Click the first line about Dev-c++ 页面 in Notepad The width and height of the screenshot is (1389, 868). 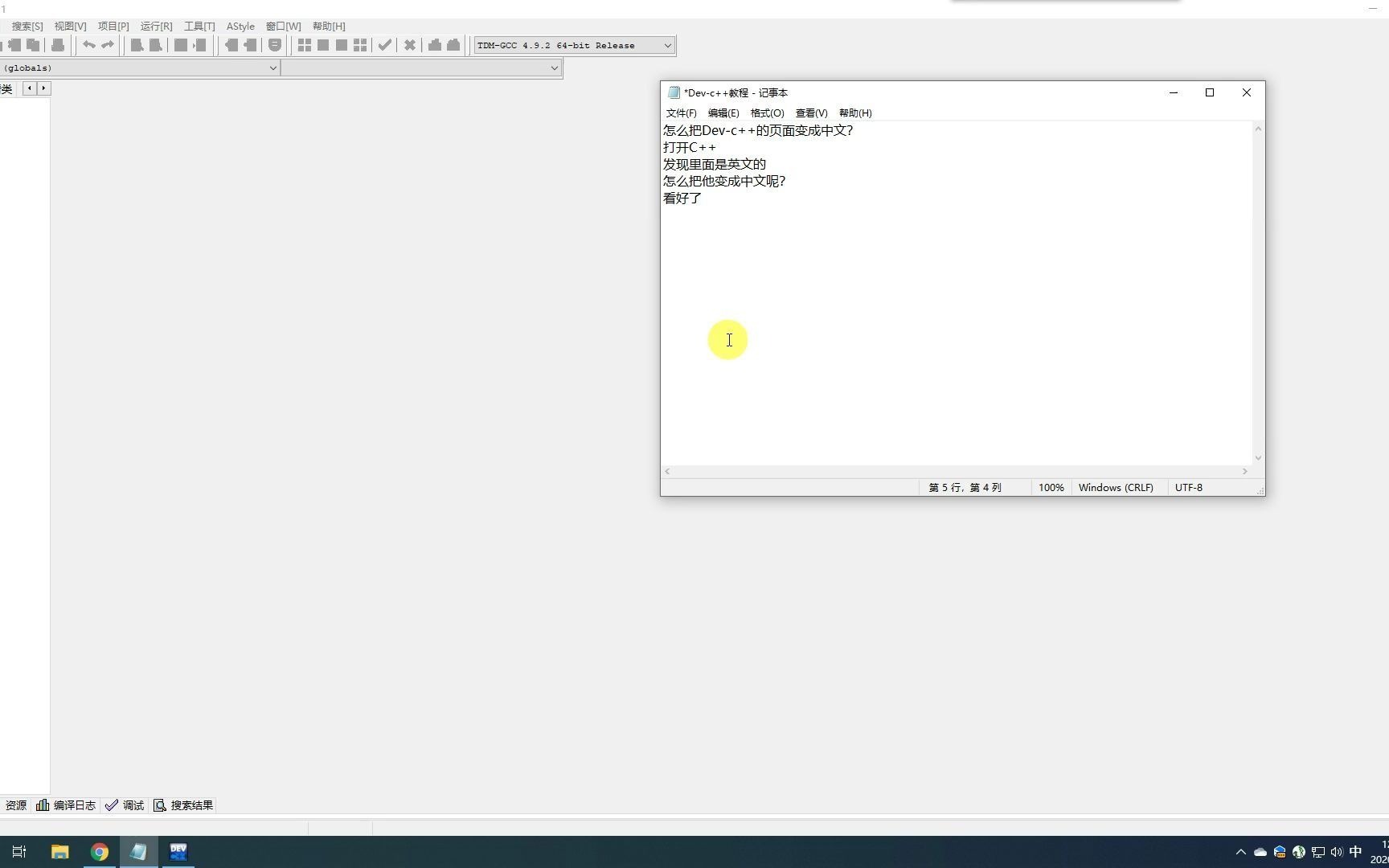758,131
